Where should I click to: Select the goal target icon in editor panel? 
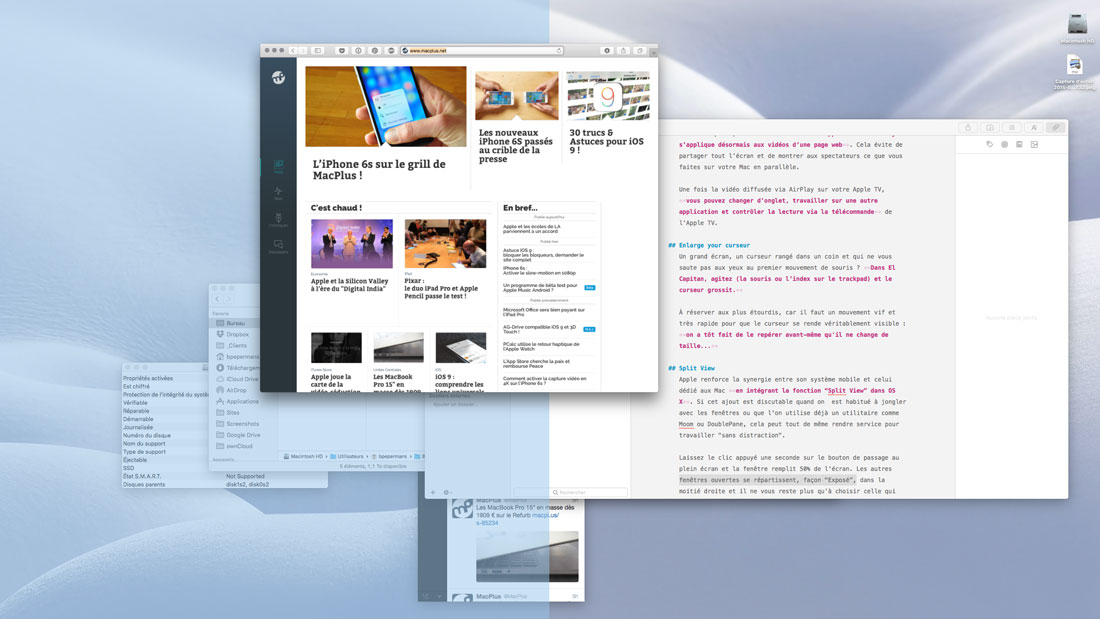[x=1005, y=145]
